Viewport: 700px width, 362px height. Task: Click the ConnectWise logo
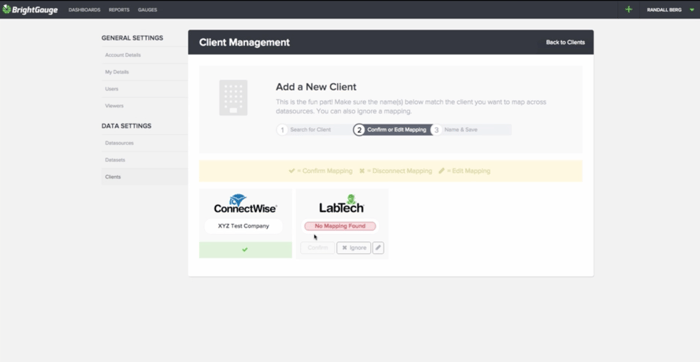click(x=245, y=204)
